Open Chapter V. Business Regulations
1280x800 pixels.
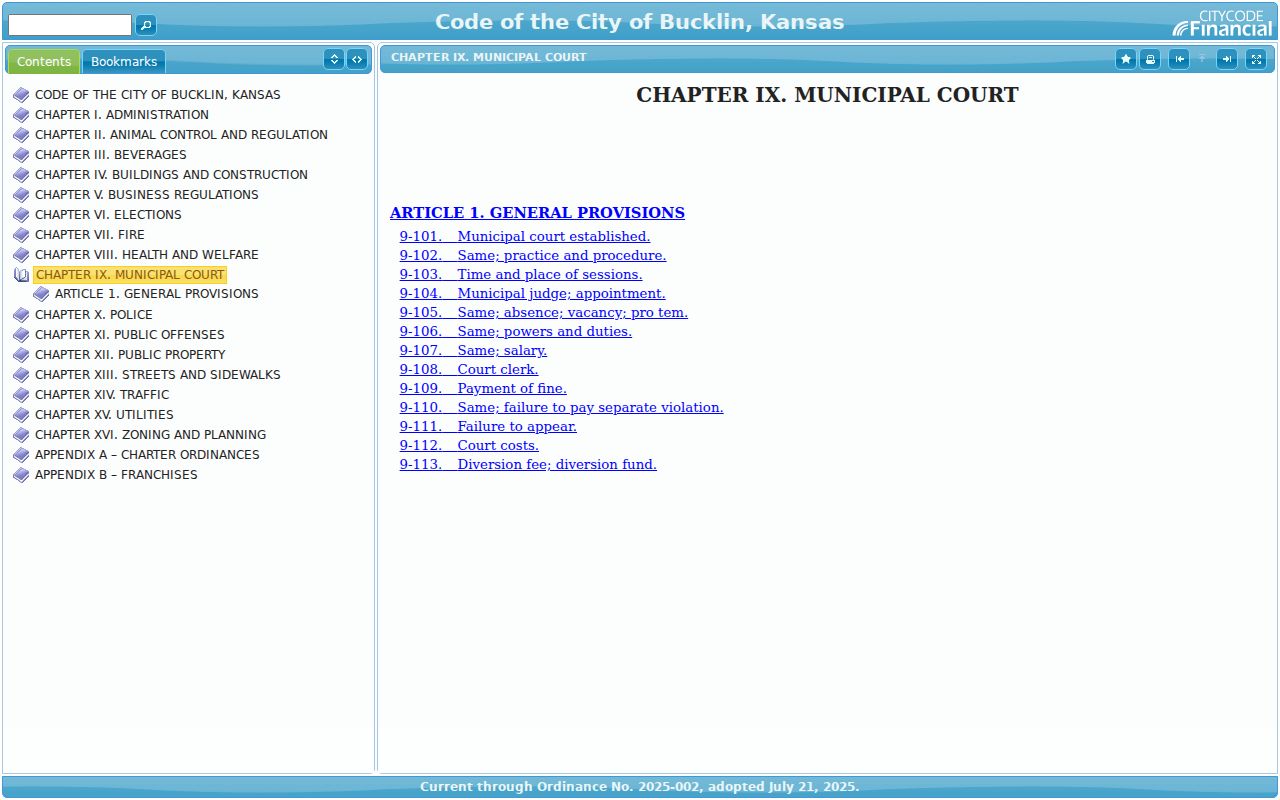[147, 195]
